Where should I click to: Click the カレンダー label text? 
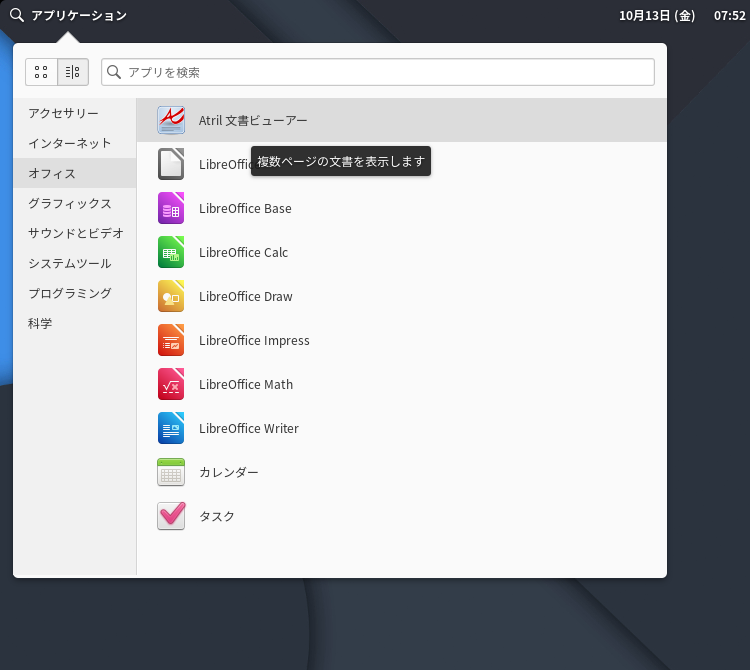coord(229,472)
